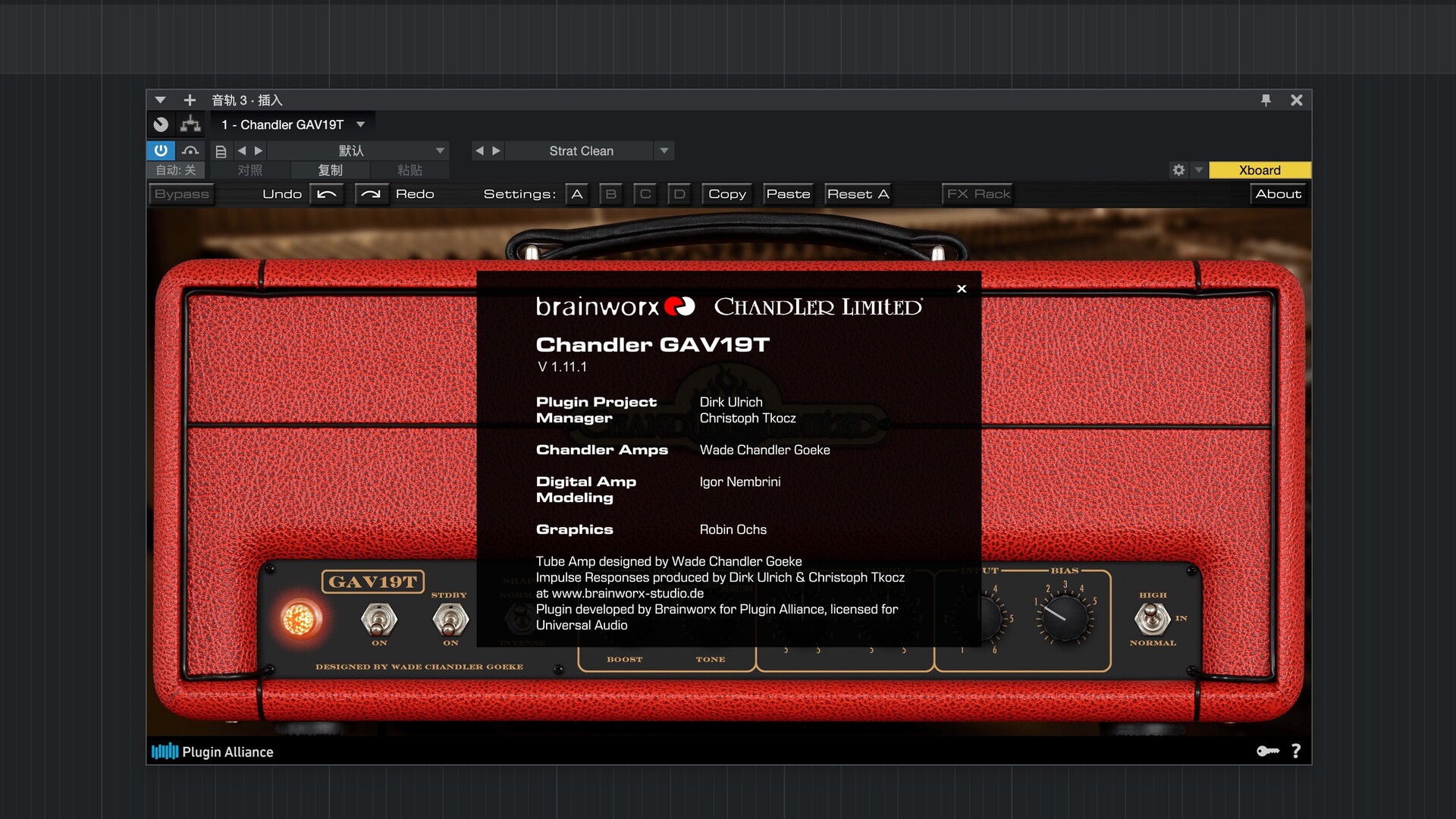Open the window menu triangle beside the plus icon
The image size is (1456, 819).
pos(160,100)
